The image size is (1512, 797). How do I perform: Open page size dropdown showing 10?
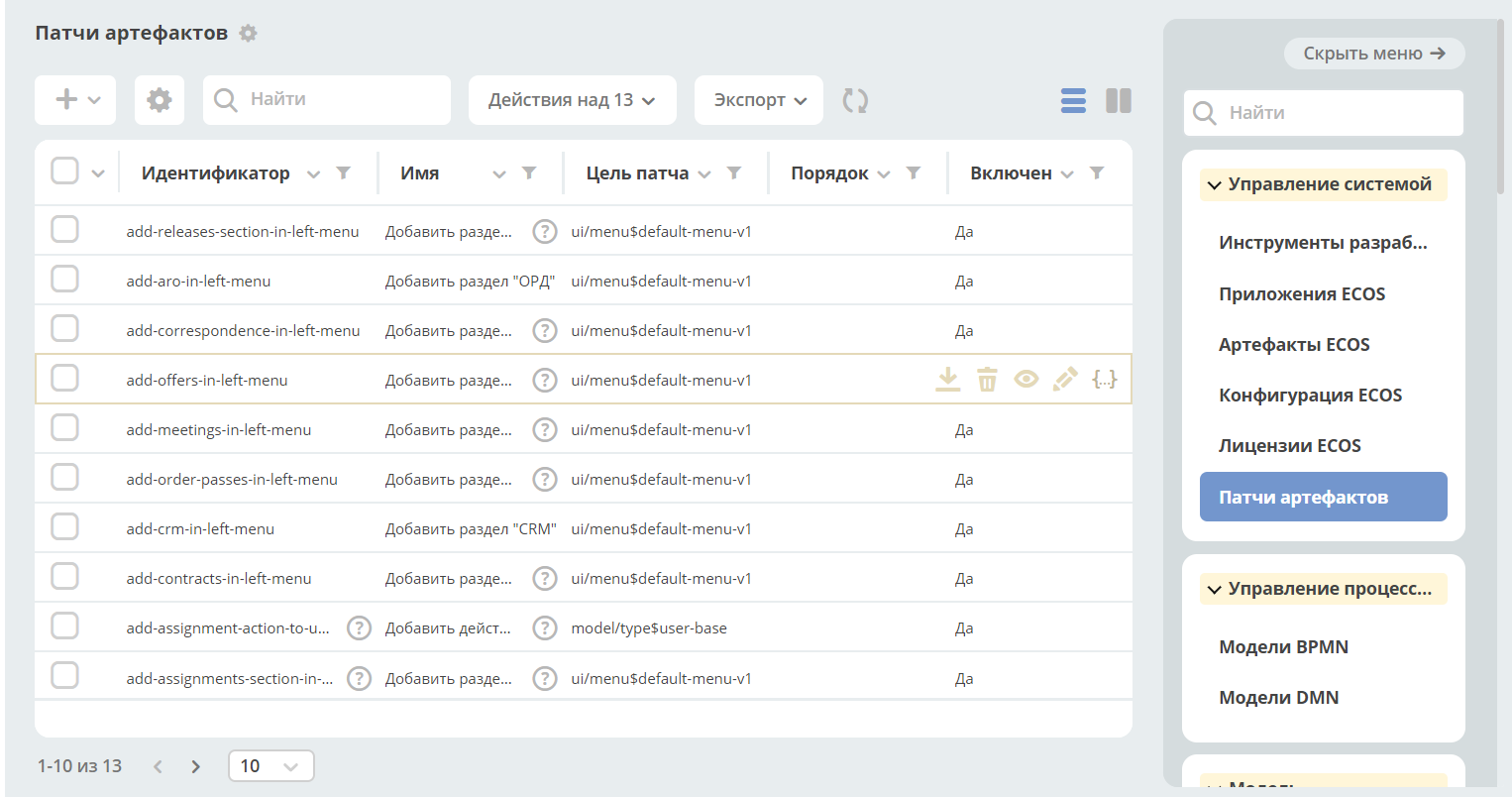(x=271, y=766)
